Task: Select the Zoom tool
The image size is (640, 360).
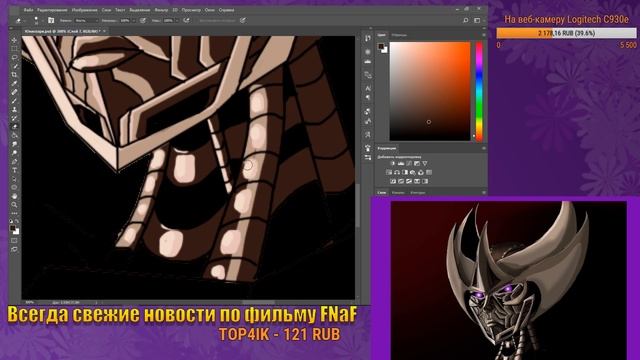Action: [x=14, y=204]
